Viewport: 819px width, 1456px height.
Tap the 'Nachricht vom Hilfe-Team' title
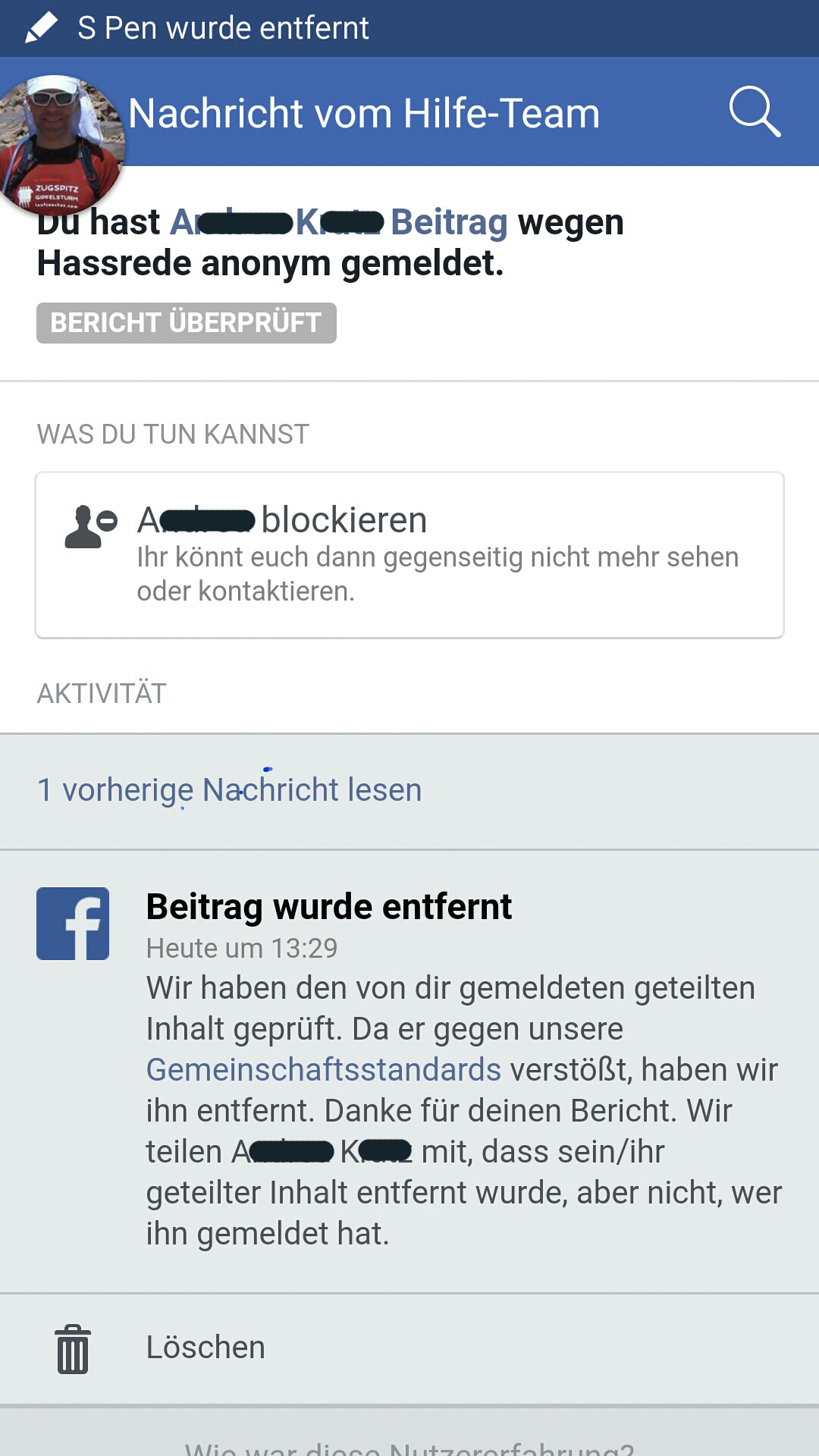pos(364,114)
